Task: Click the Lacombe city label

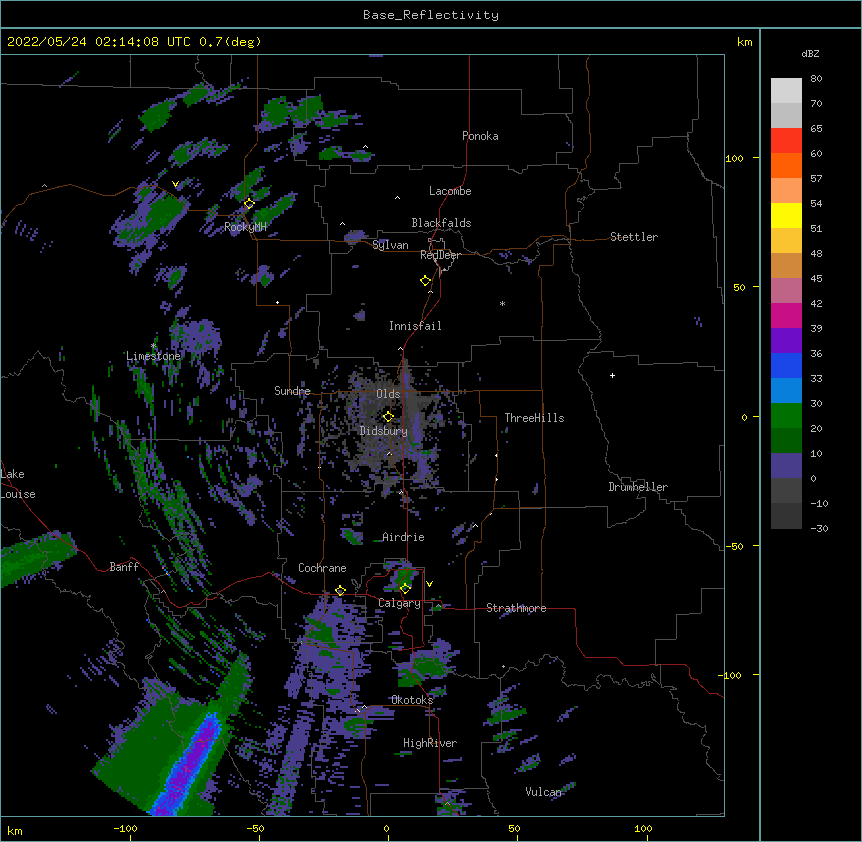Action: click(x=450, y=191)
